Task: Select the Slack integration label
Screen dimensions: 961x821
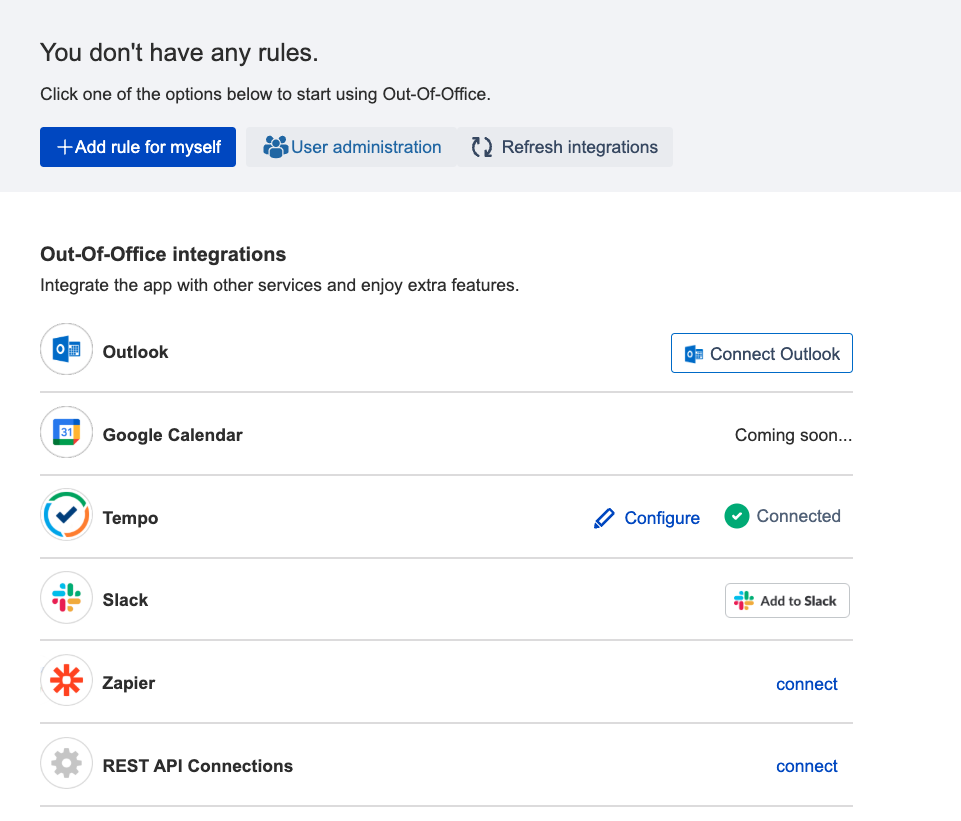Action: (x=126, y=600)
